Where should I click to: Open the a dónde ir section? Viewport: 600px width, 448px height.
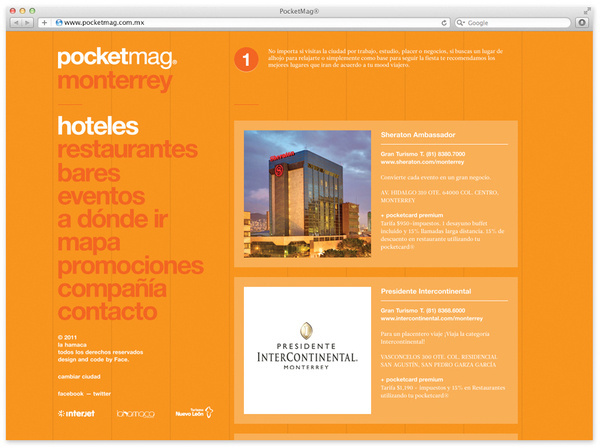coord(112,219)
